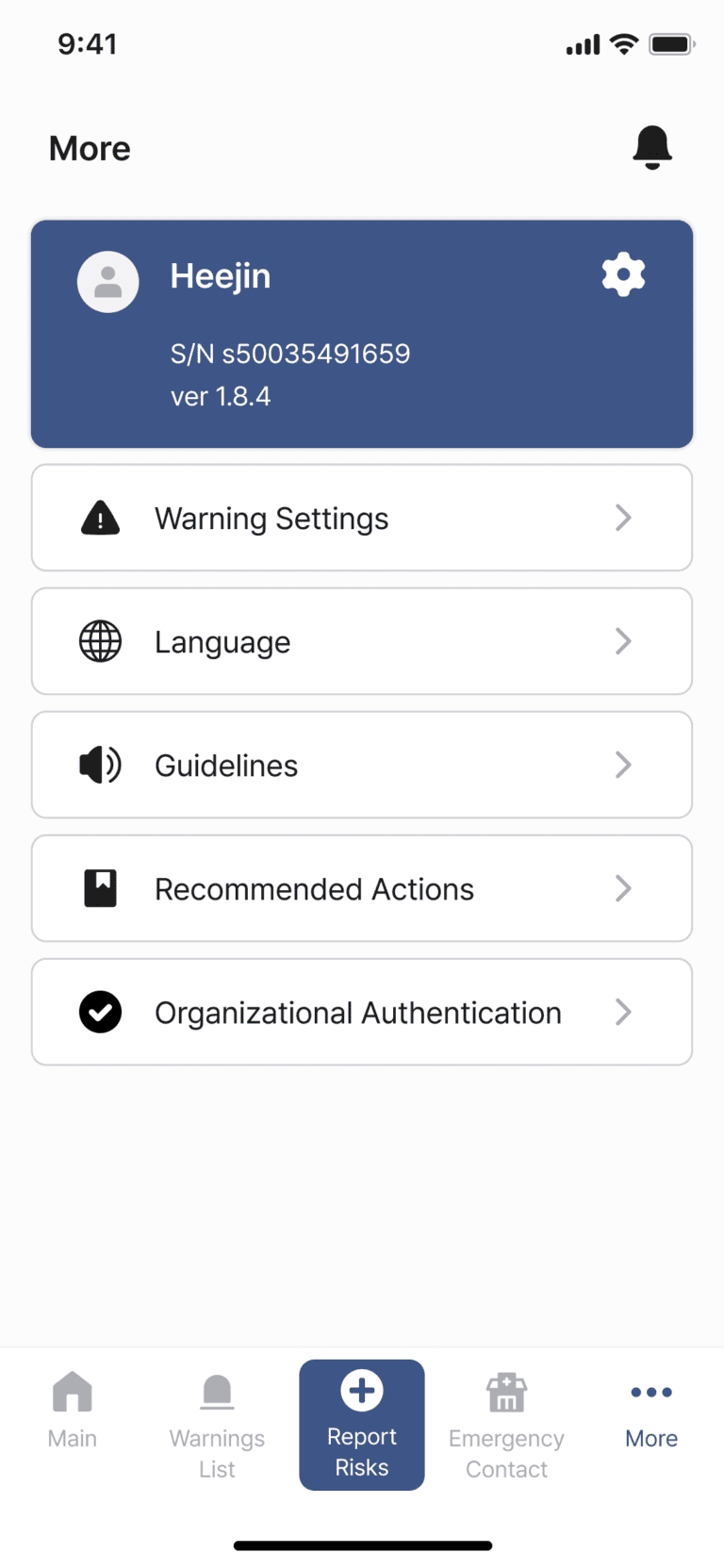Expand Warning Settings using its chevron

pyautogui.click(x=623, y=518)
